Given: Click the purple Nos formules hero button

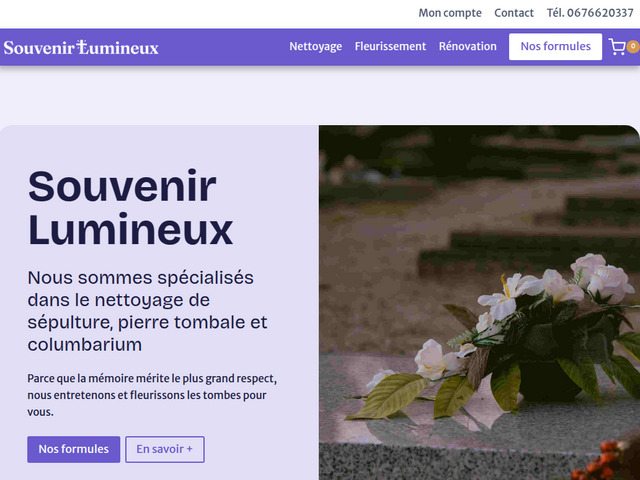Looking at the screenshot, I should (73, 449).
